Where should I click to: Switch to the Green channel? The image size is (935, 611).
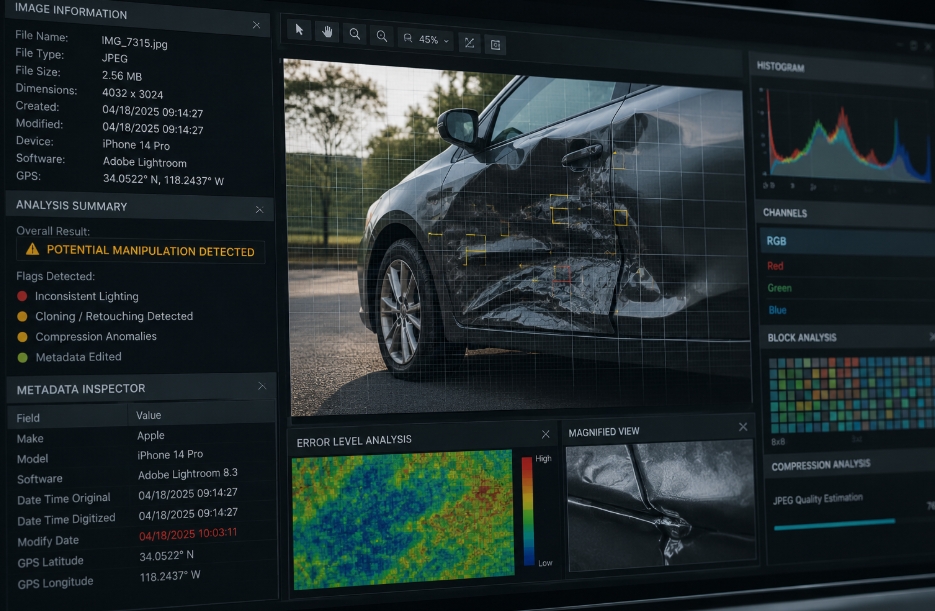click(x=847, y=288)
